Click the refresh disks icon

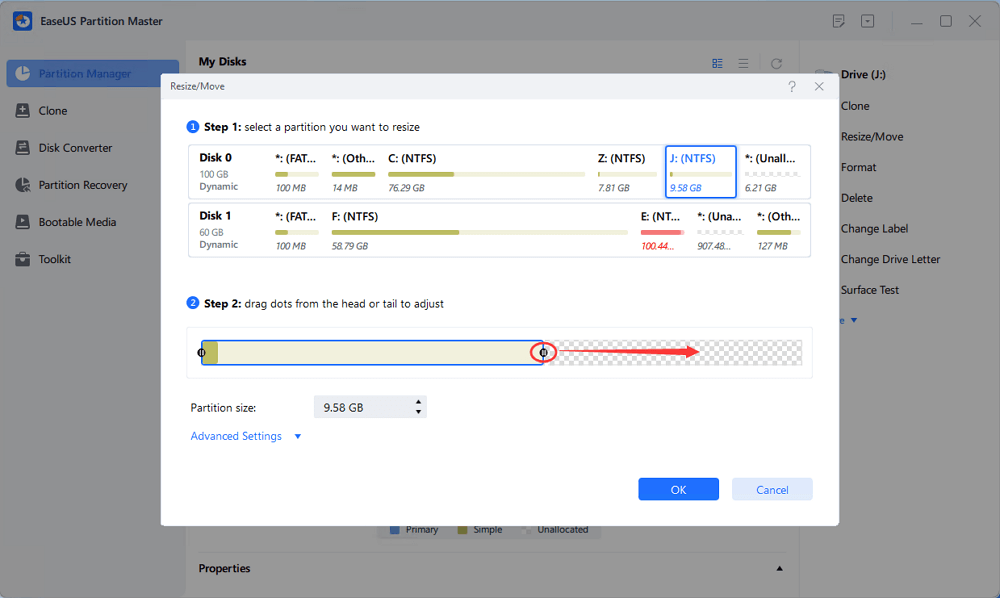pyautogui.click(x=776, y=63)
